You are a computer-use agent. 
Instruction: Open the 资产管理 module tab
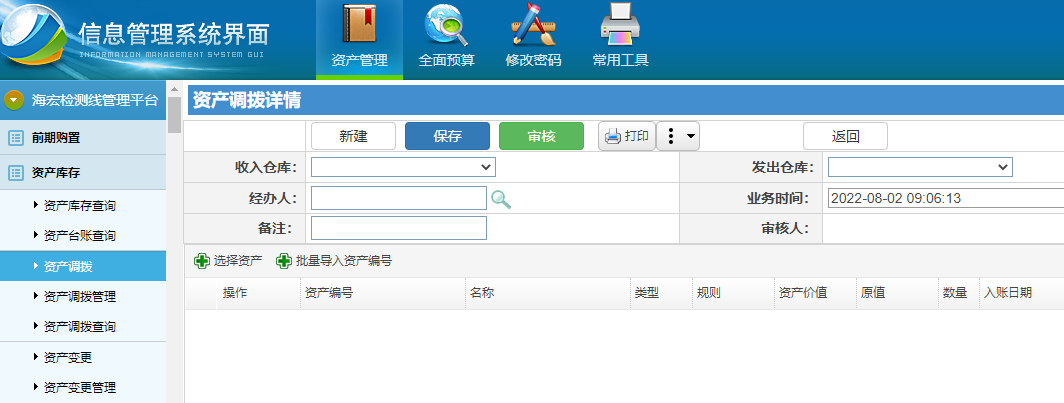[359, 39]
